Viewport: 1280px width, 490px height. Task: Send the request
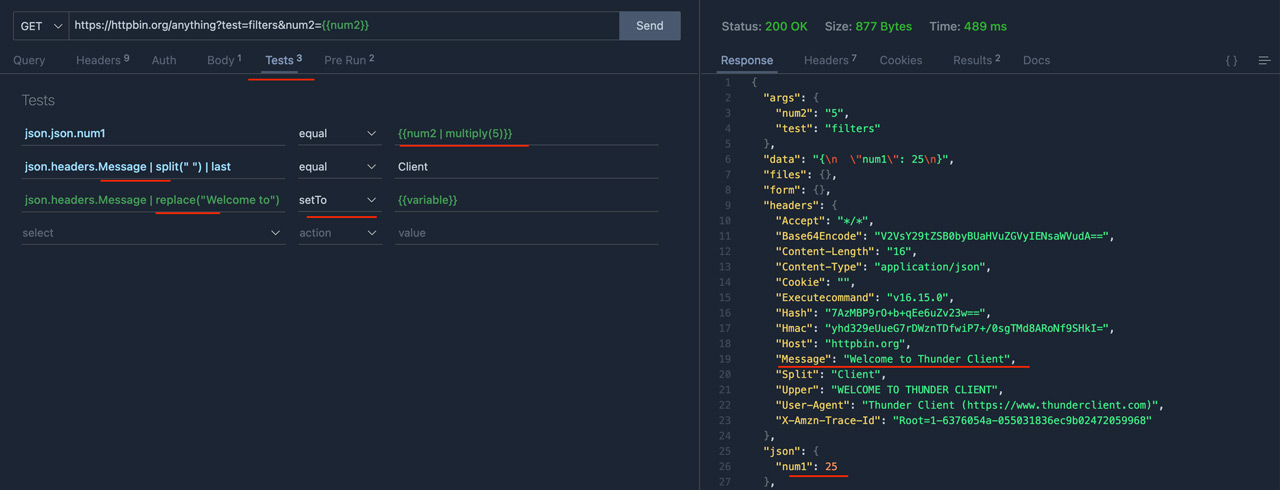650,25
